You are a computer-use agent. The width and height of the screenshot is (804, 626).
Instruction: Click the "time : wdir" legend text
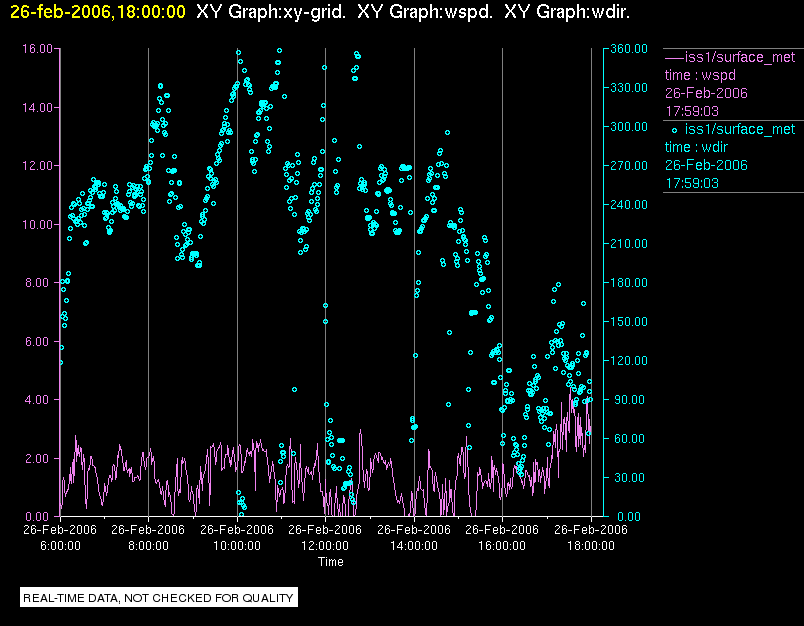[x=697, y=147]
